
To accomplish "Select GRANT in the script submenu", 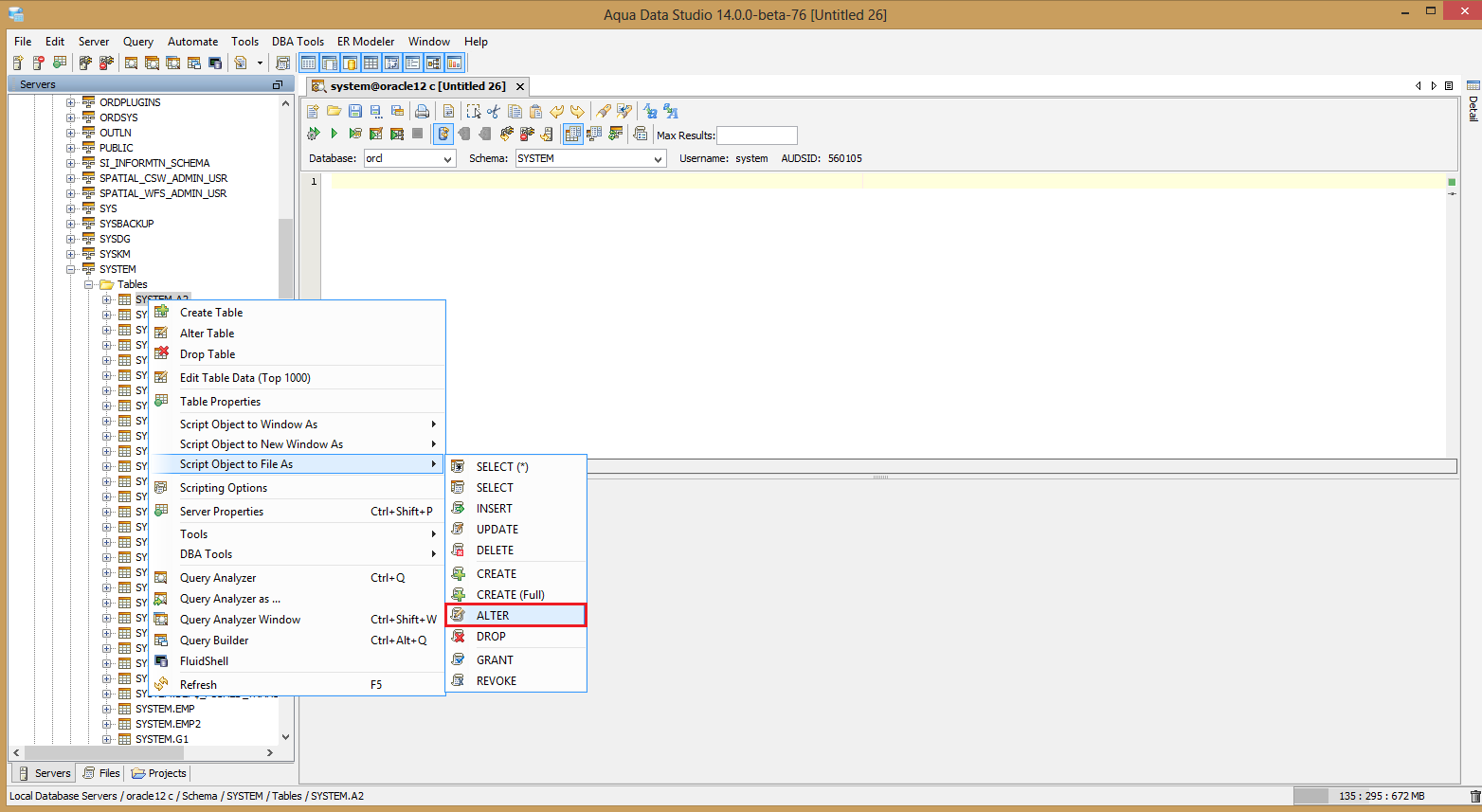I will click(516, 659).
